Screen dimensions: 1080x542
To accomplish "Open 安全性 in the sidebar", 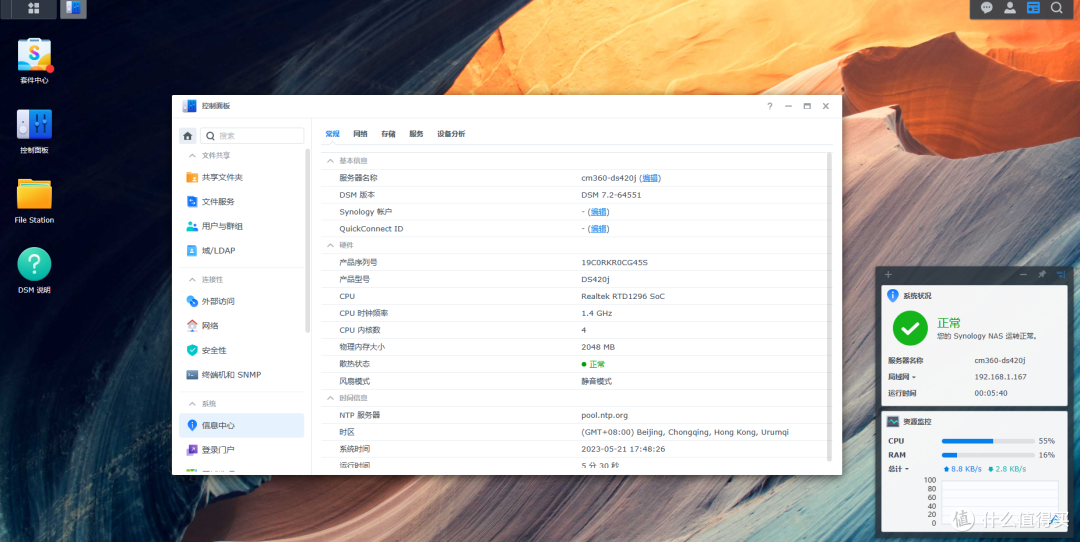I will pyautogui.click(x=241, y=351).
